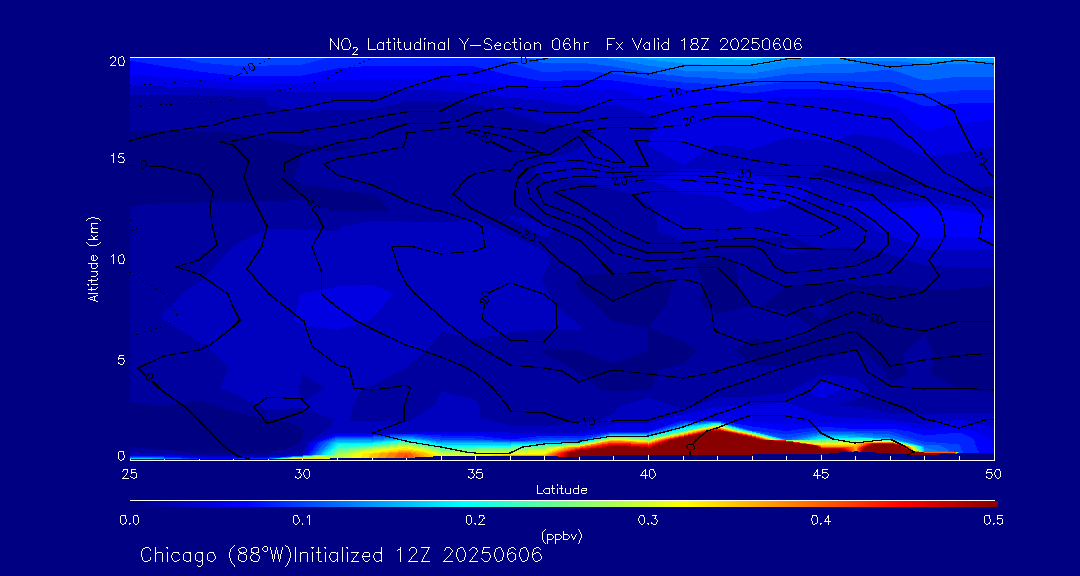
Task: Click altitude tick label 10
Action: pyautogui.click(x=116, y=259)
